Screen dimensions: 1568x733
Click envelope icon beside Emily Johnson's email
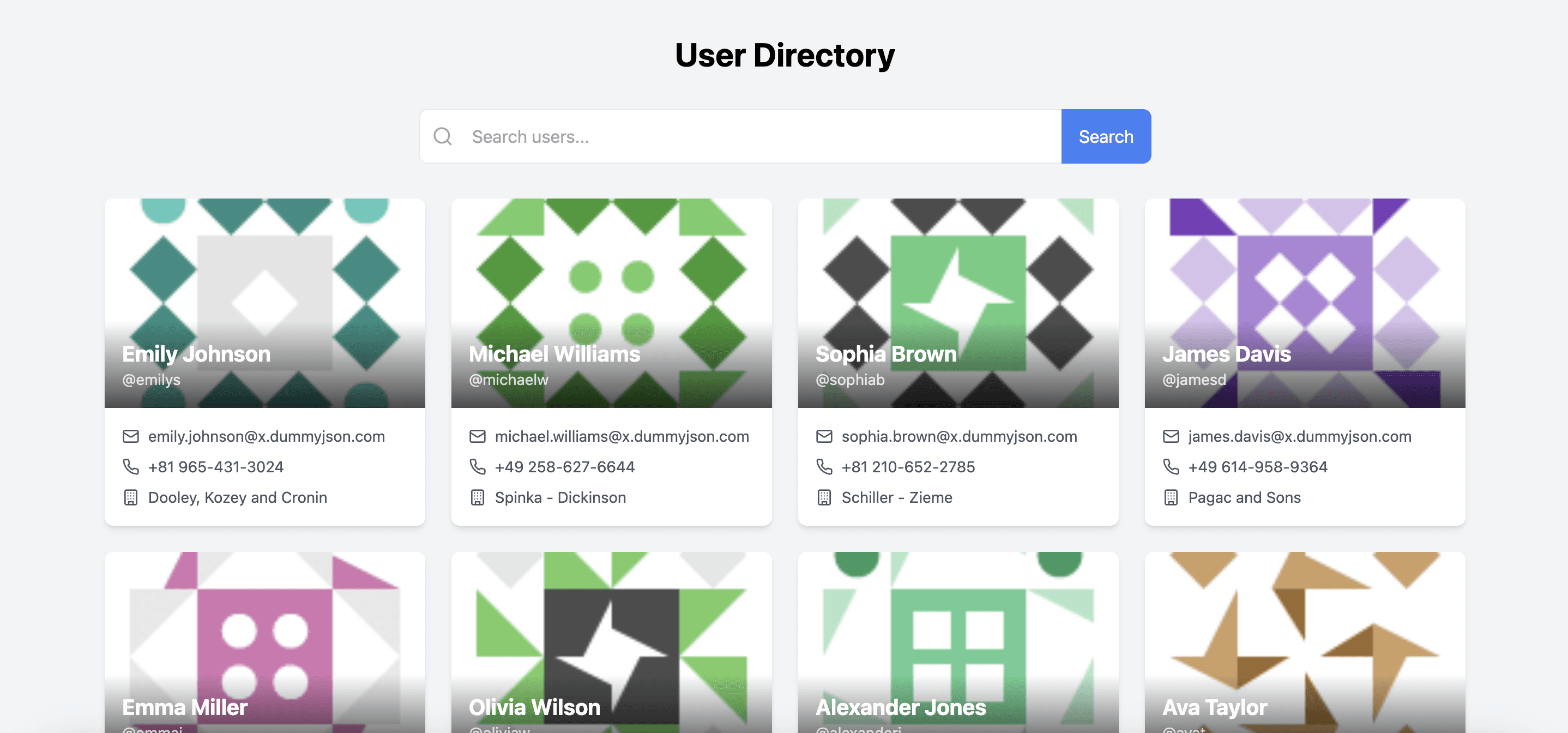(x=130, y=436)
